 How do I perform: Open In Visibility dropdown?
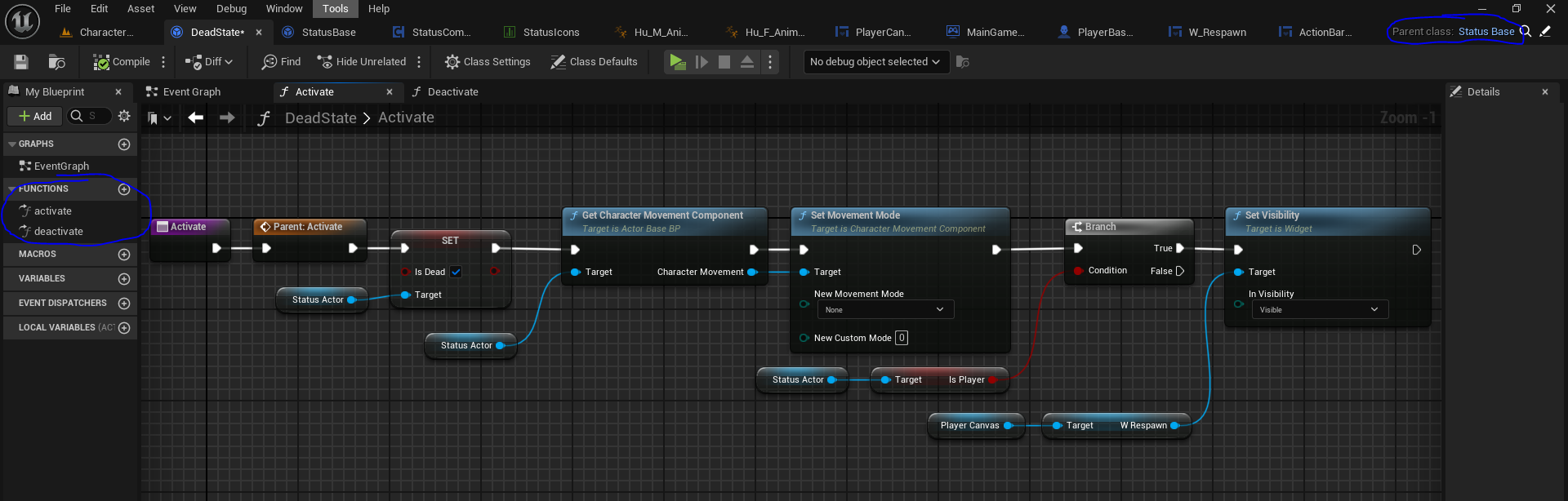point(1320,310)
